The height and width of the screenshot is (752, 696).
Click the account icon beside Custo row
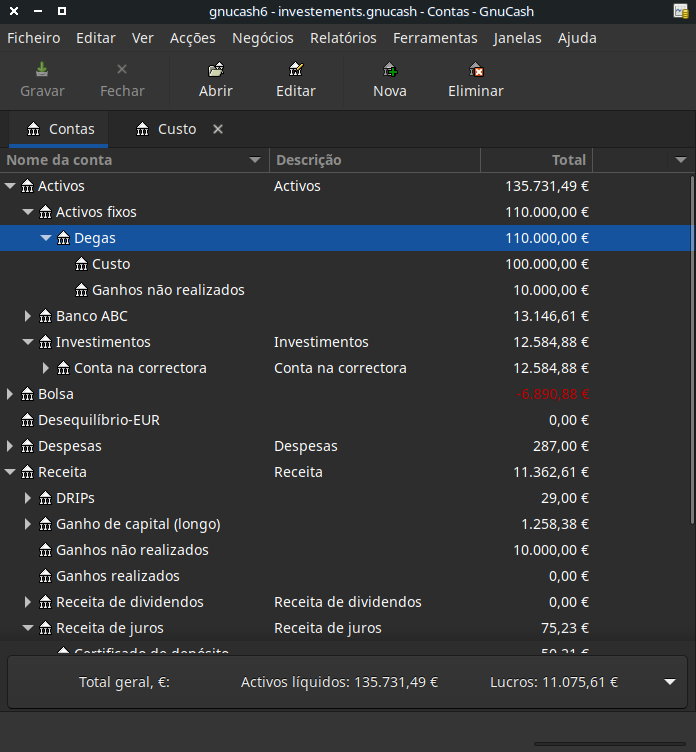pos(82,264)
